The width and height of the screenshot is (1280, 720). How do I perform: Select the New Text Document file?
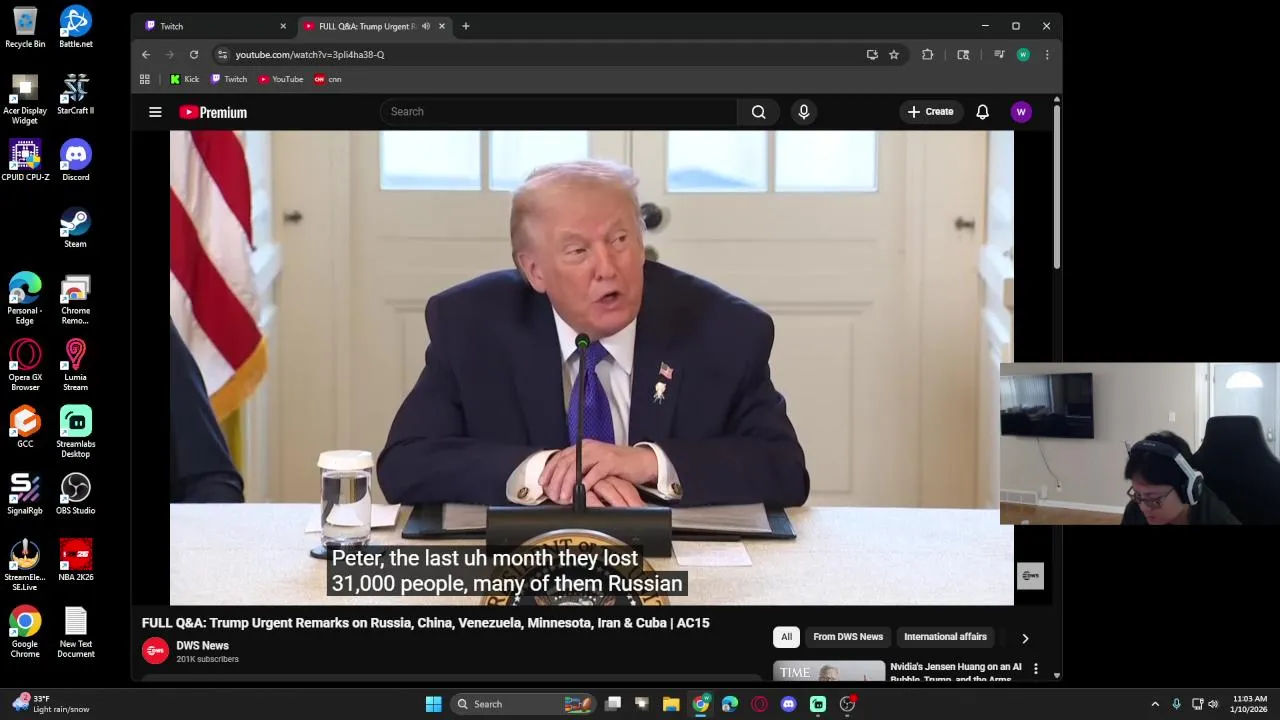[76, 632]
